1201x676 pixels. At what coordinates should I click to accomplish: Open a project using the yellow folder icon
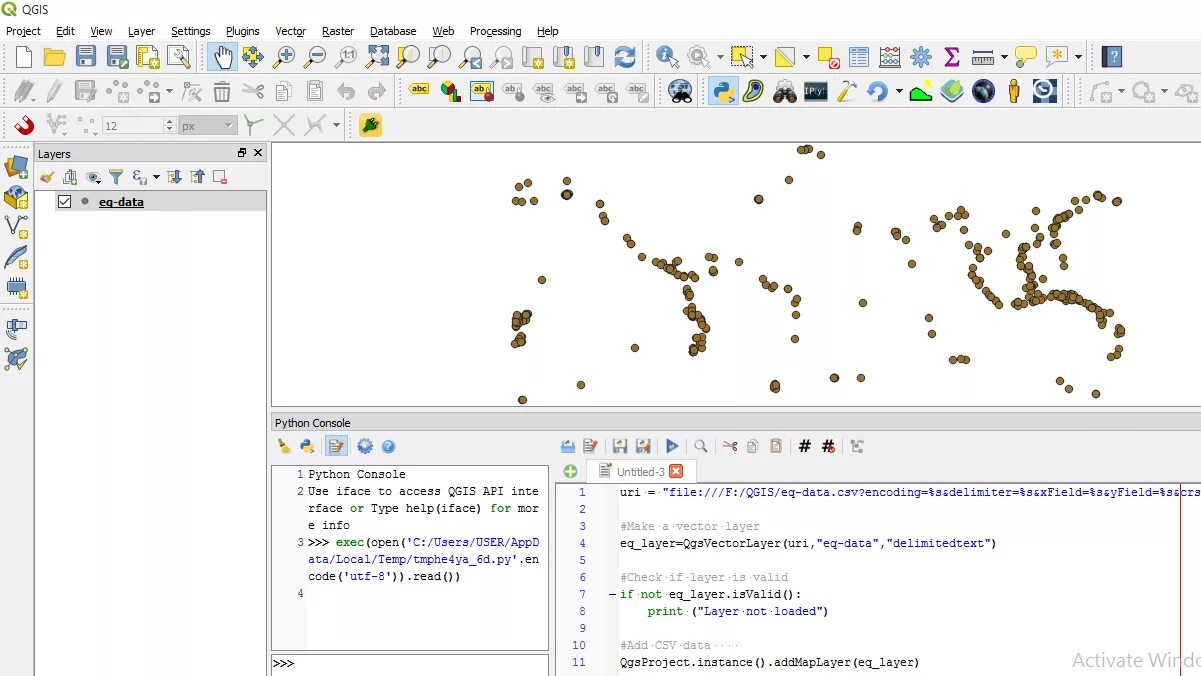[55, 57]
